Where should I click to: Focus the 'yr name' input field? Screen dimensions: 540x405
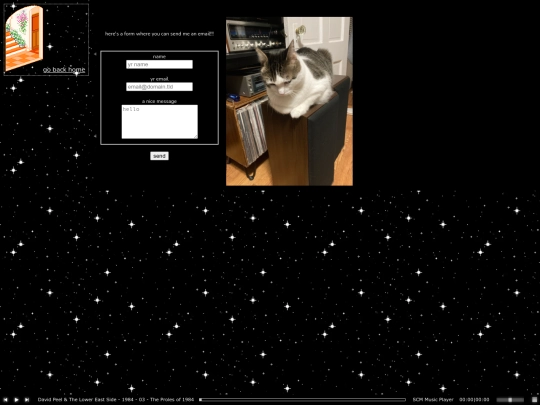pyautogui.click(x=159, y=64)
